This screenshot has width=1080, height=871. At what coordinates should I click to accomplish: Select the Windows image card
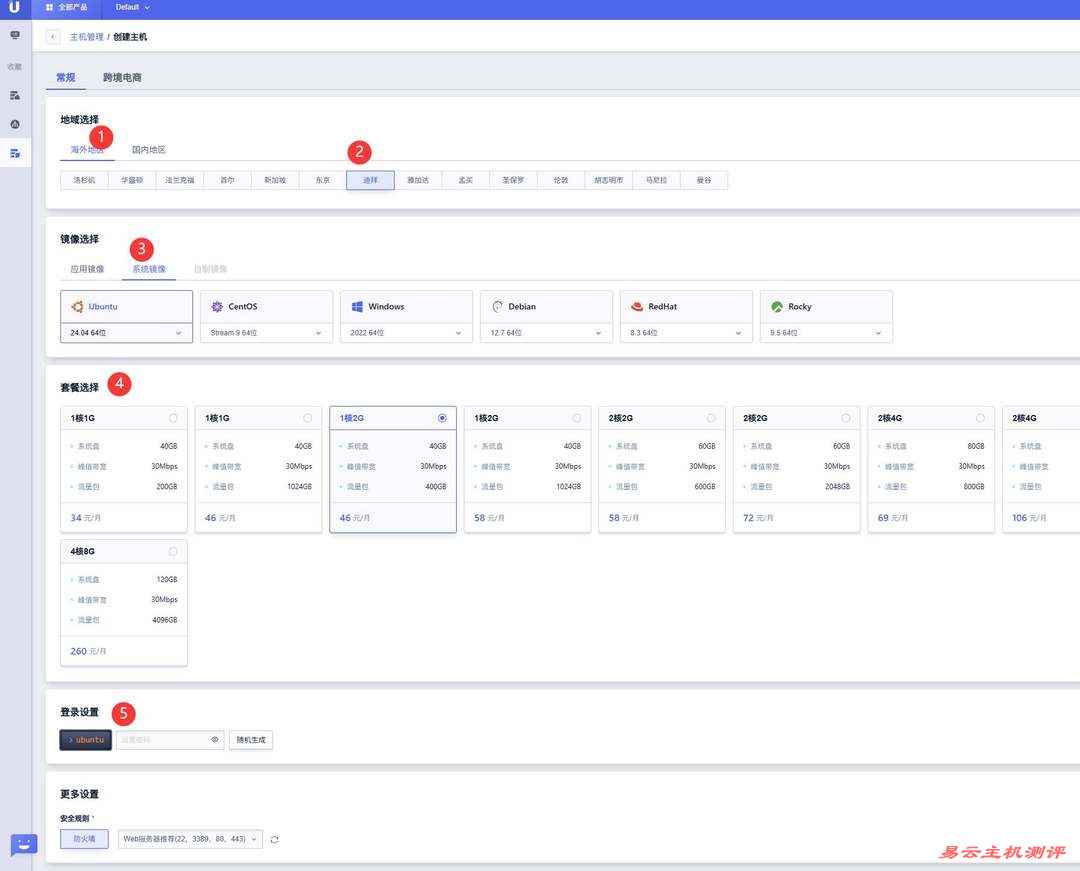pyautogui.click(x=406, y=307)
